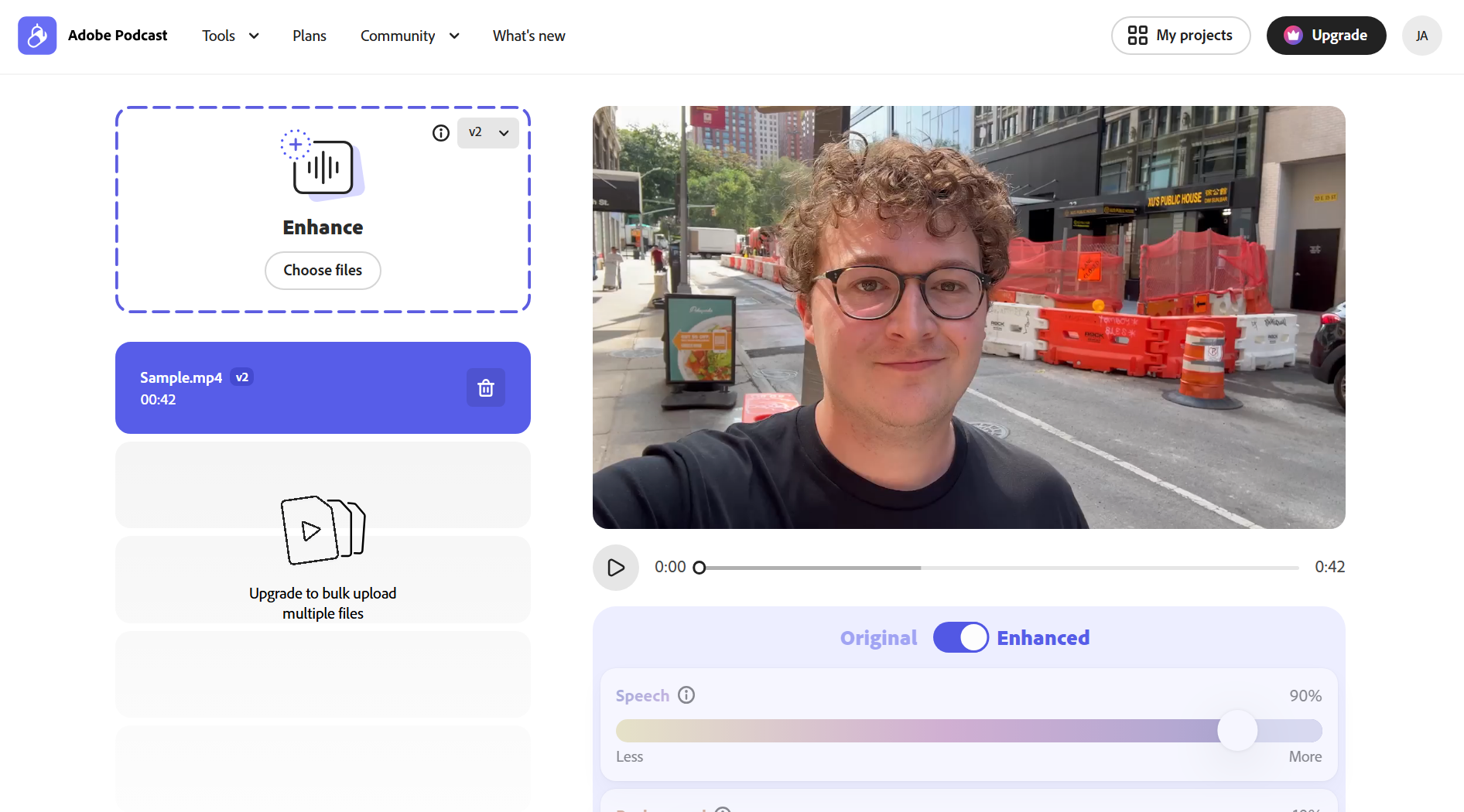
Task: Expand the Community menu
Action: coord(409,36)
